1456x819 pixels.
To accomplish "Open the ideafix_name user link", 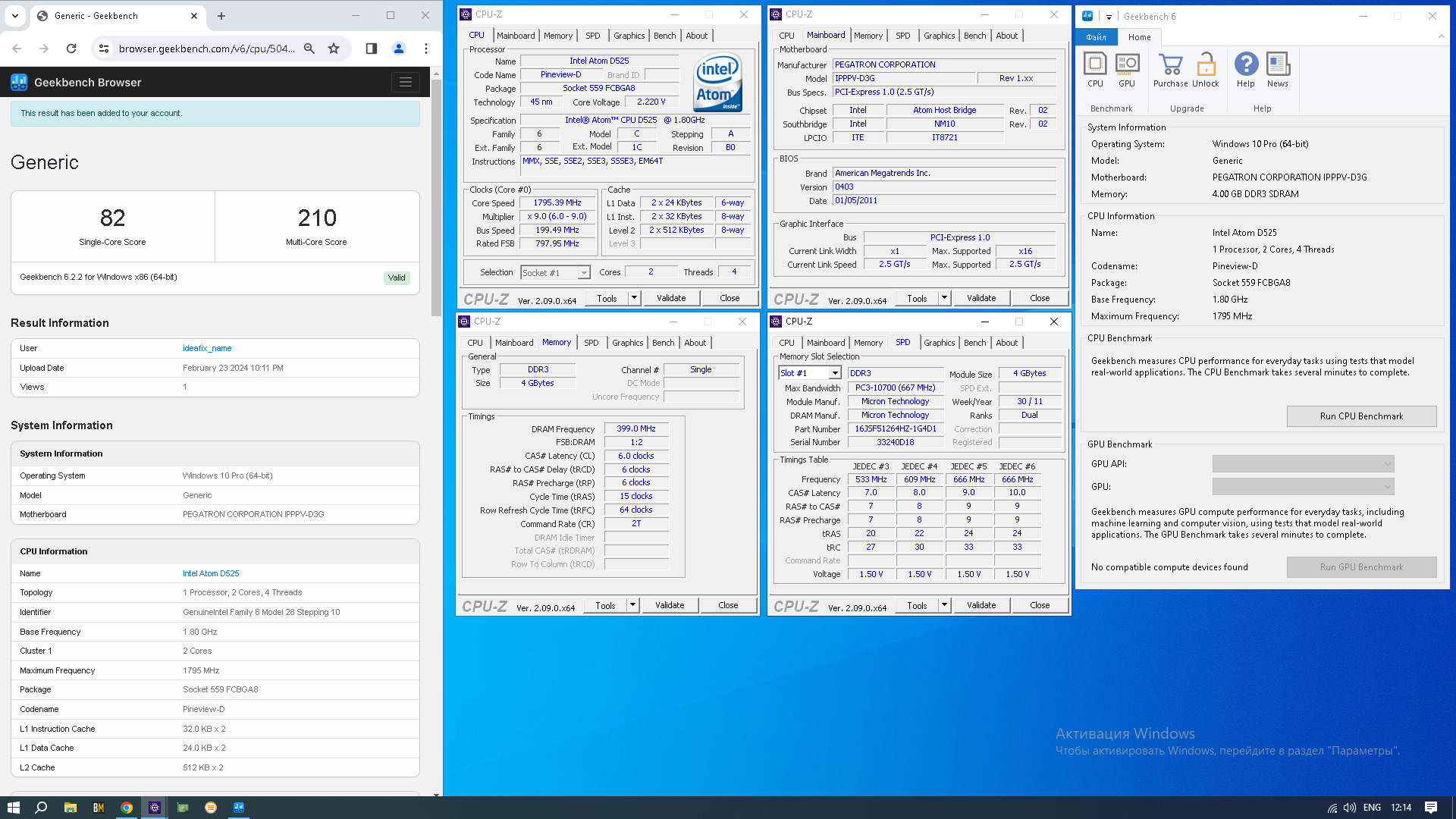I will [207, 348].
